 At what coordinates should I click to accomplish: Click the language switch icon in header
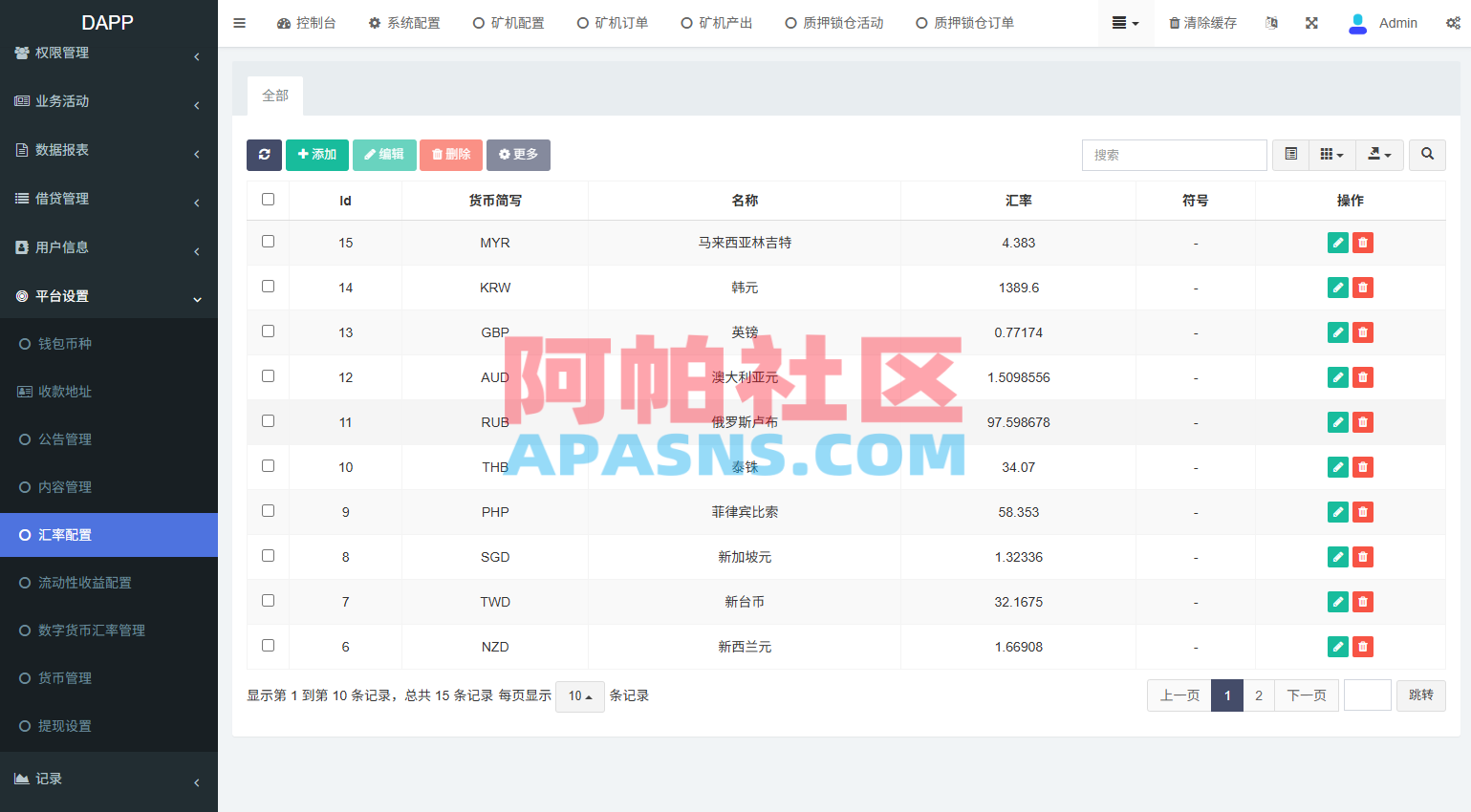pos(1271,23)
